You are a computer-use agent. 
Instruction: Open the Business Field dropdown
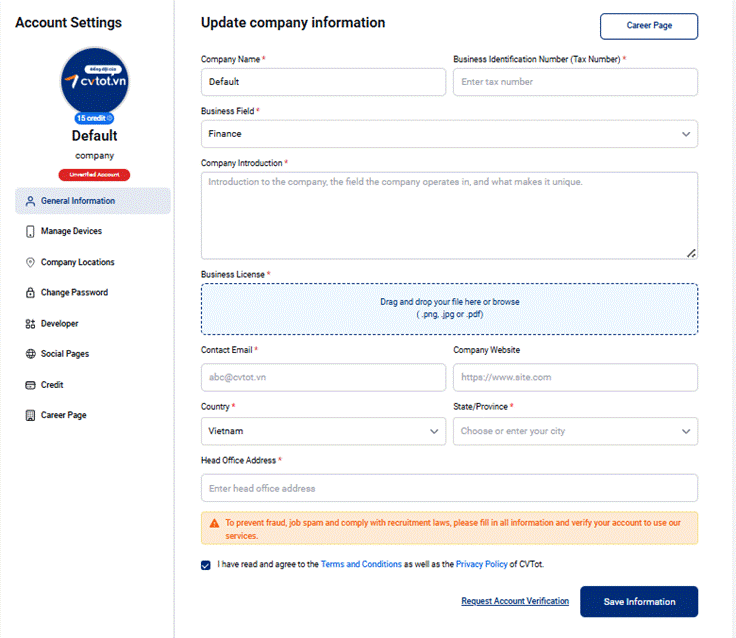pyautogui.click(x=449, y=134)
